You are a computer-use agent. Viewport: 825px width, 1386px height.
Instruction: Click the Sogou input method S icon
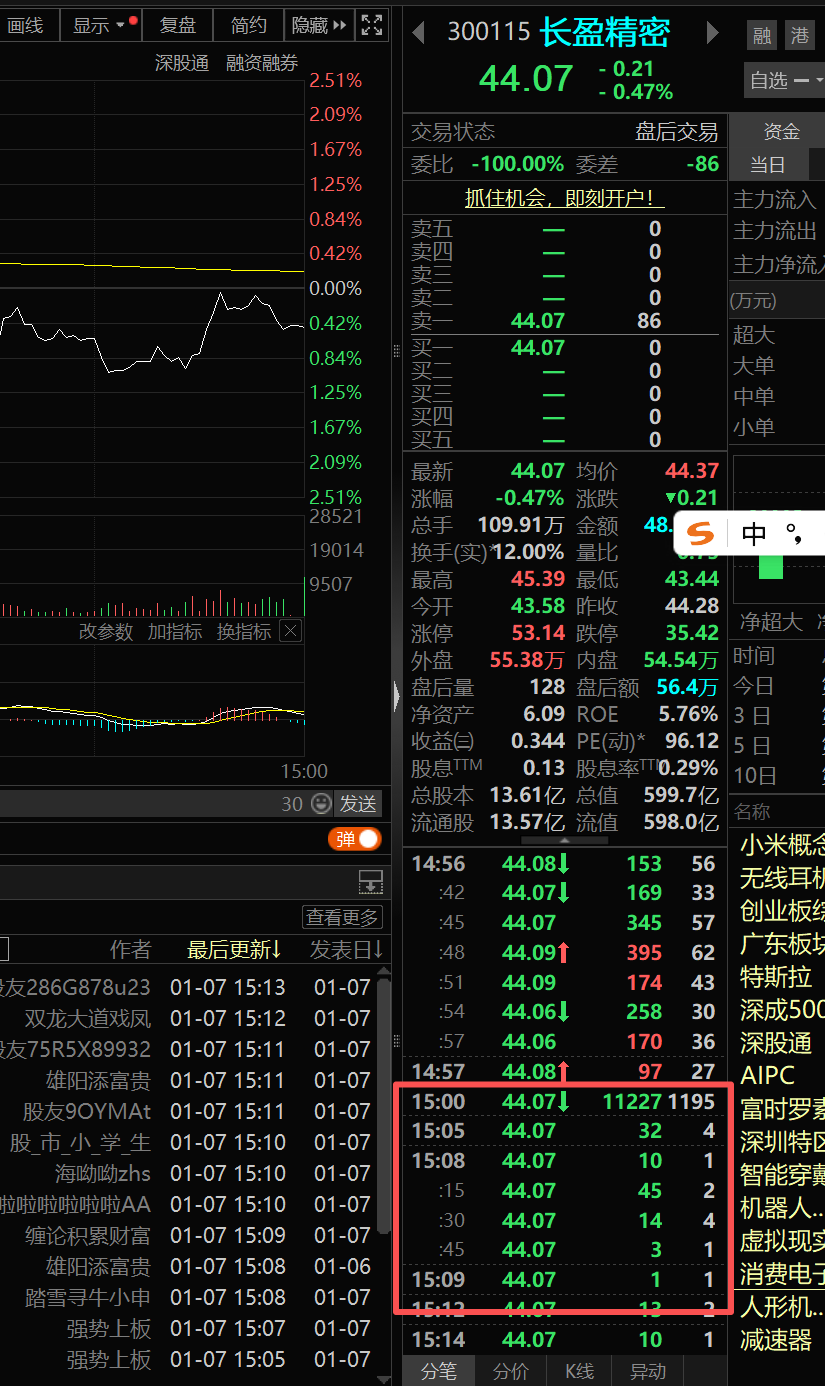tap(701, 534)
